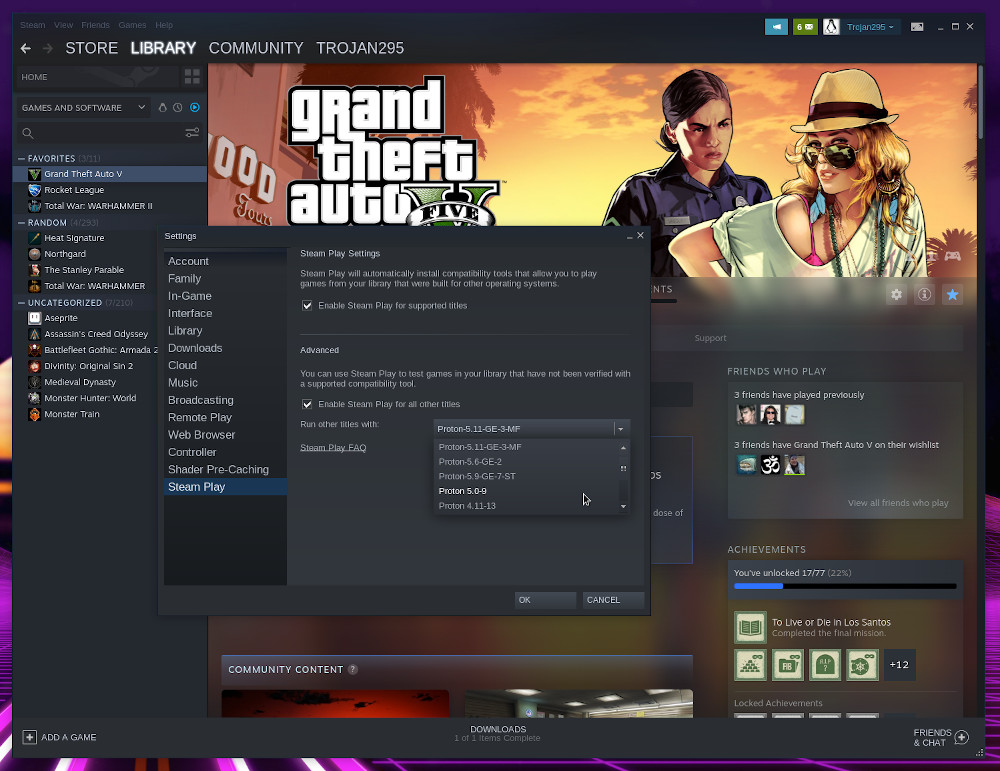Open the red community content thumbnail
The image size is (1000, 771).
[335, 703]
